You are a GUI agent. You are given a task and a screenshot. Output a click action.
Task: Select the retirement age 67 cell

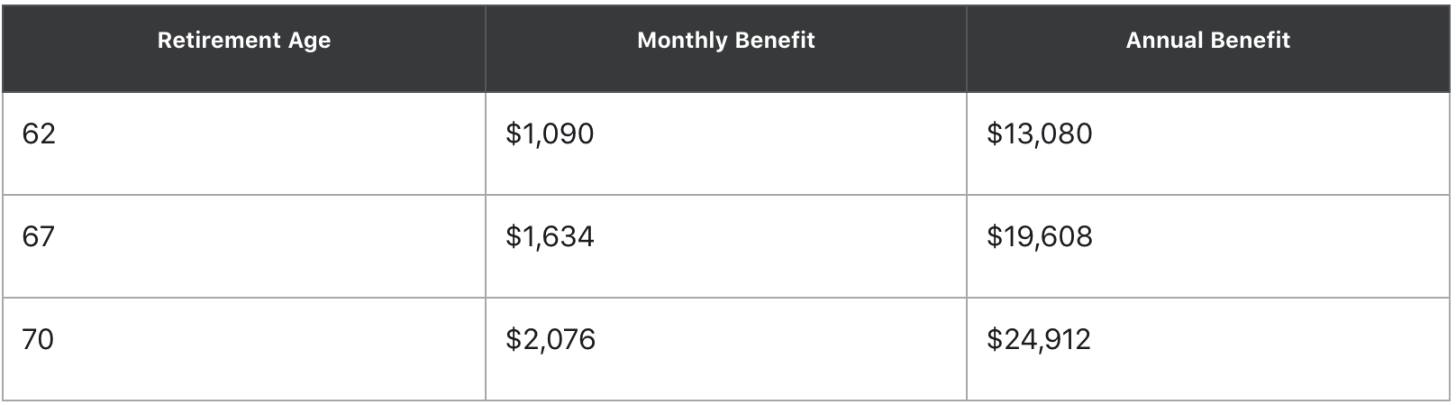(39, 237)
